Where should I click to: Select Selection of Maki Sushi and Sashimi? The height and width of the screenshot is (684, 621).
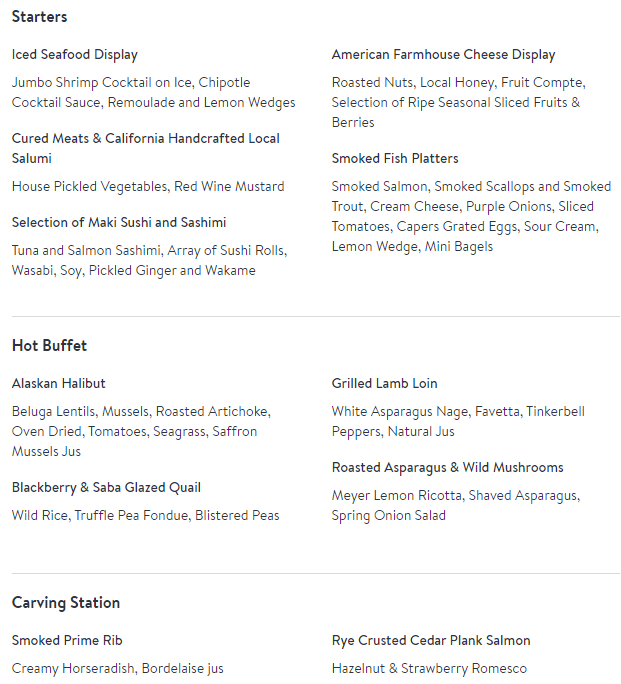[x=119, y=223]
